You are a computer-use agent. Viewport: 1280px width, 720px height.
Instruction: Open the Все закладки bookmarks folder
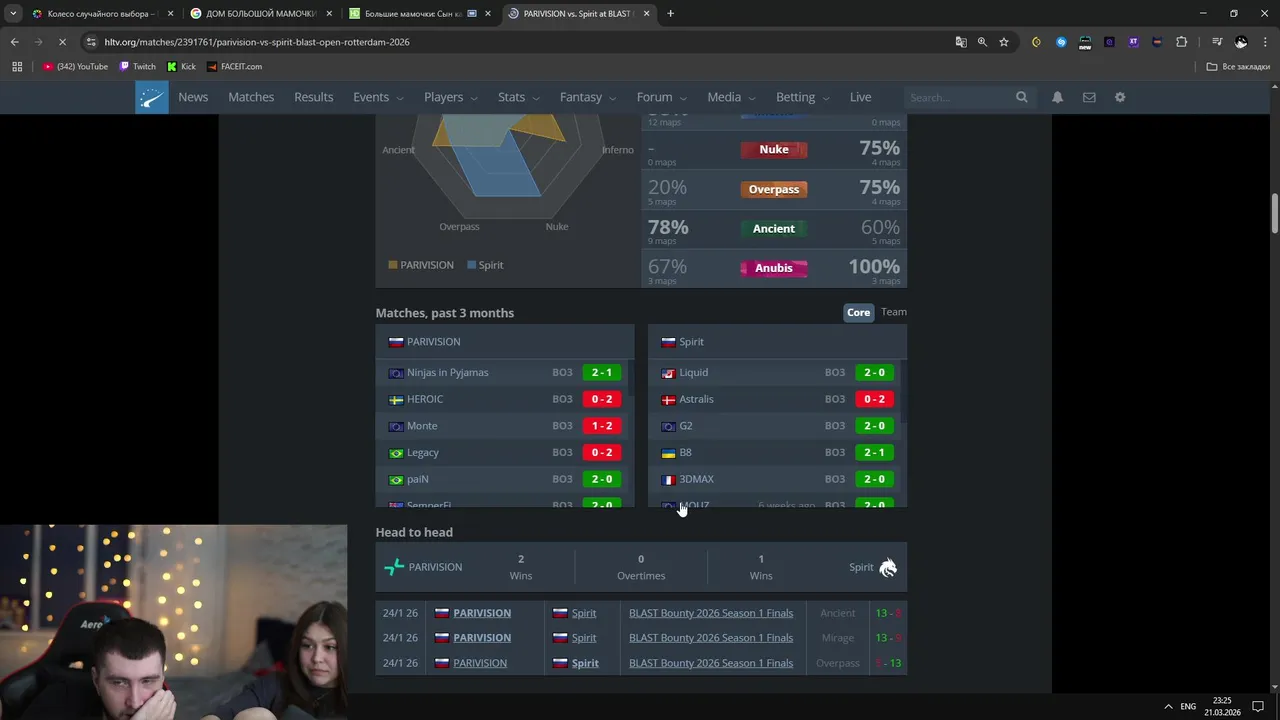tap(1238, 67)
